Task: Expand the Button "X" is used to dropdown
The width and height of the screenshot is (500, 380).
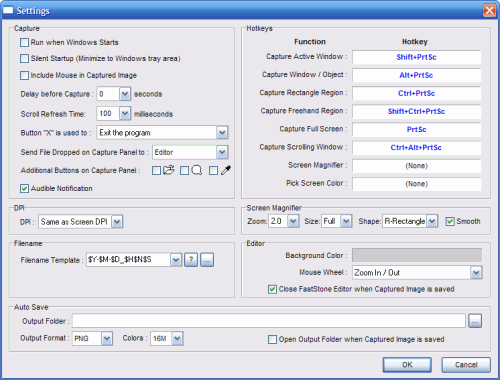Action: (222, 133)
